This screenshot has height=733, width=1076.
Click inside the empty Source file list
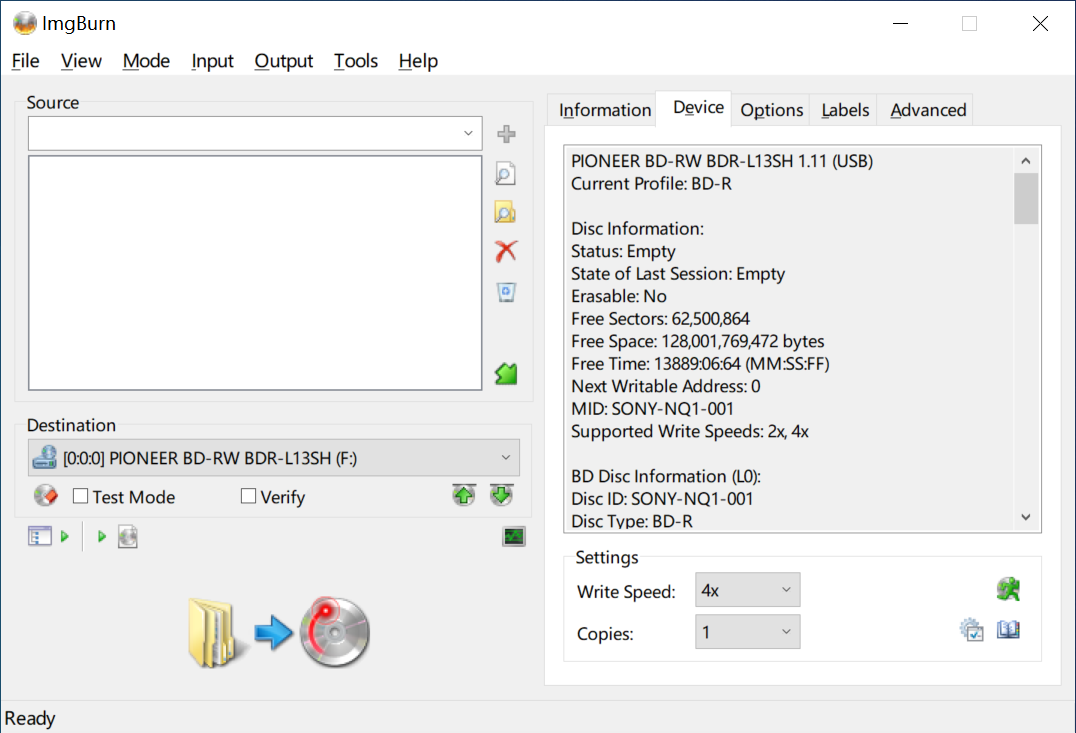click(255, 272)
